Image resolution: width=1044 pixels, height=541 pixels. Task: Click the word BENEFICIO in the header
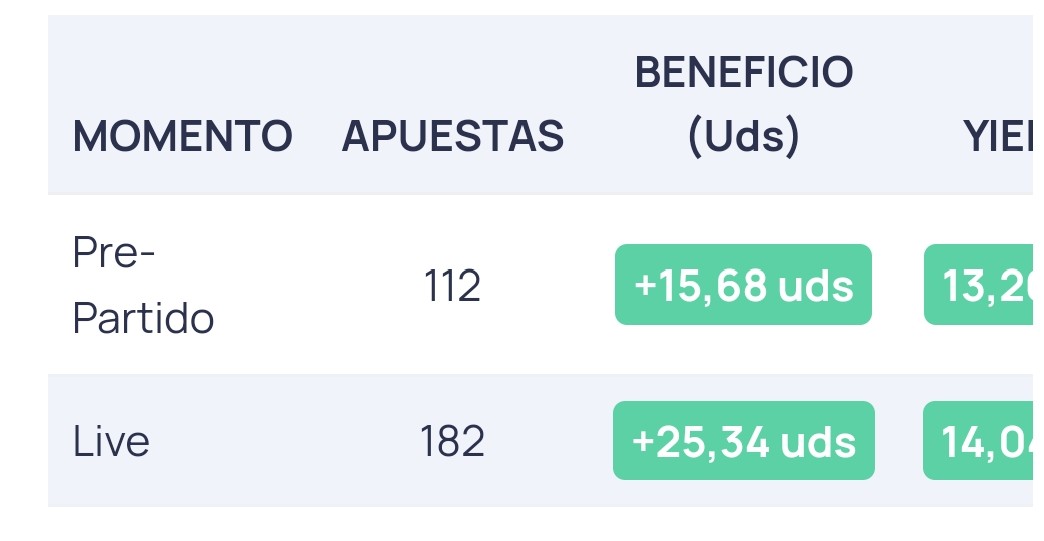tap(744, 72)
